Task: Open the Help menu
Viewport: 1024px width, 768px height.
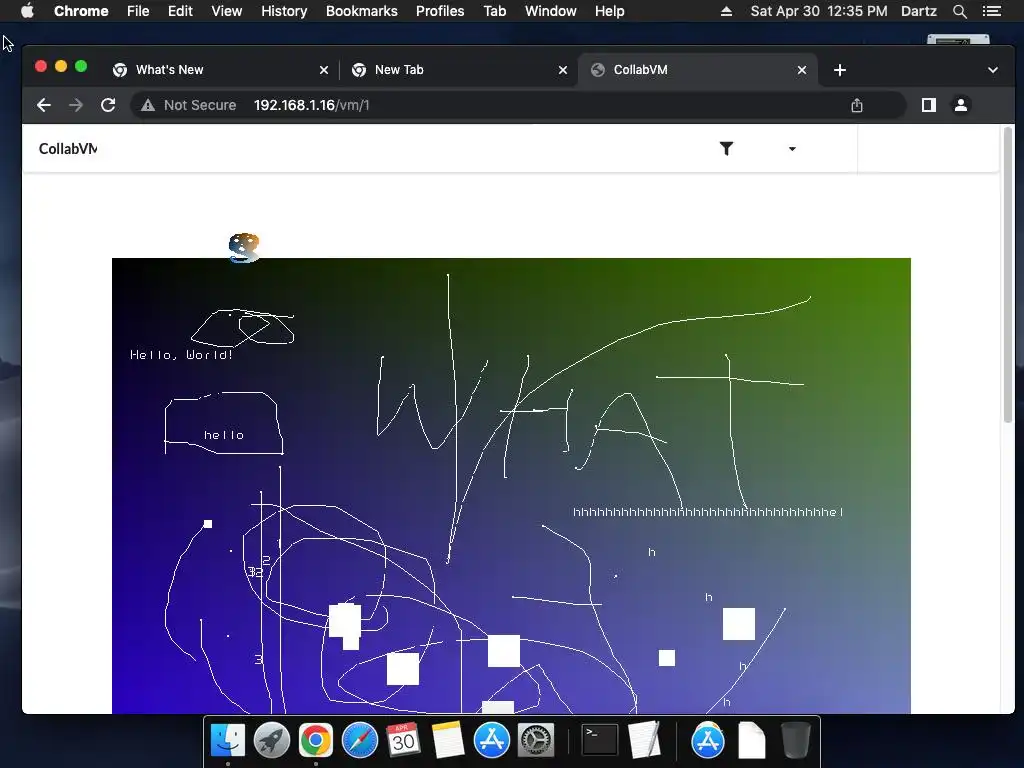Action: pos(609,11)
